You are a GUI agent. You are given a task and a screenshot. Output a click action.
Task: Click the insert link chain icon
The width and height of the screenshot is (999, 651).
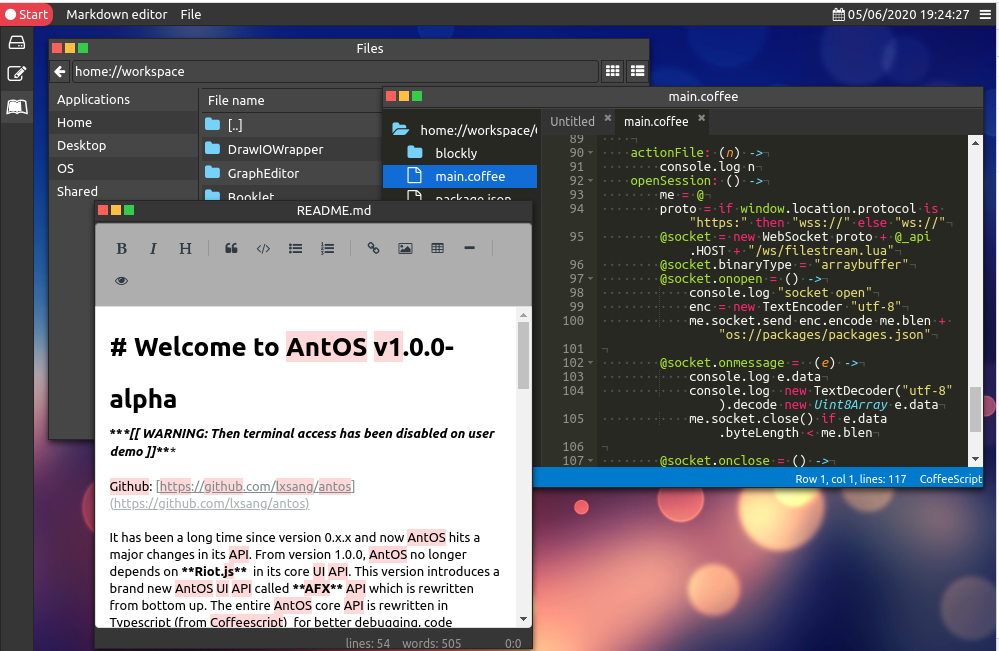coord(373,249)
